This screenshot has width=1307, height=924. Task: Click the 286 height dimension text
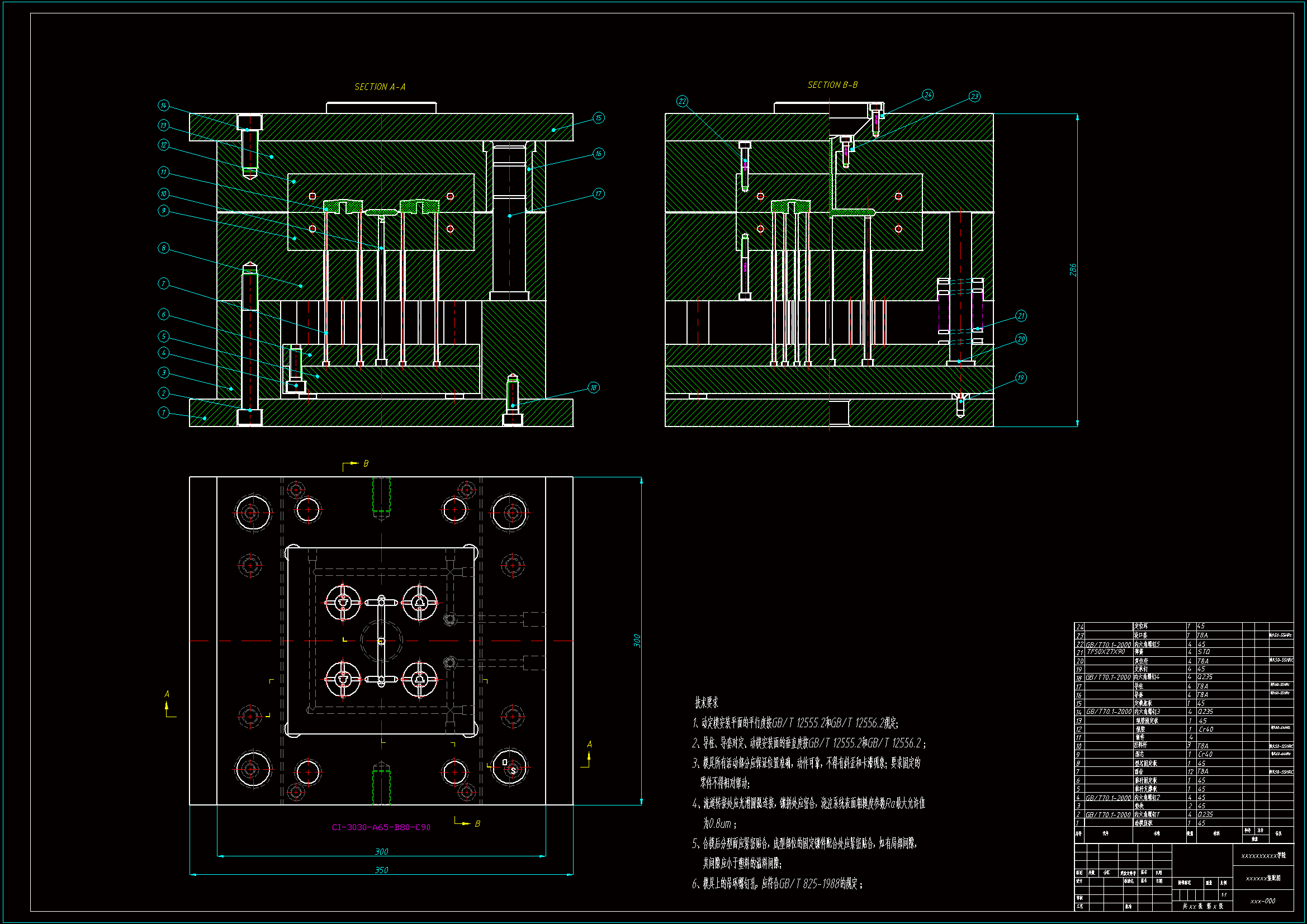(1073, 270)
